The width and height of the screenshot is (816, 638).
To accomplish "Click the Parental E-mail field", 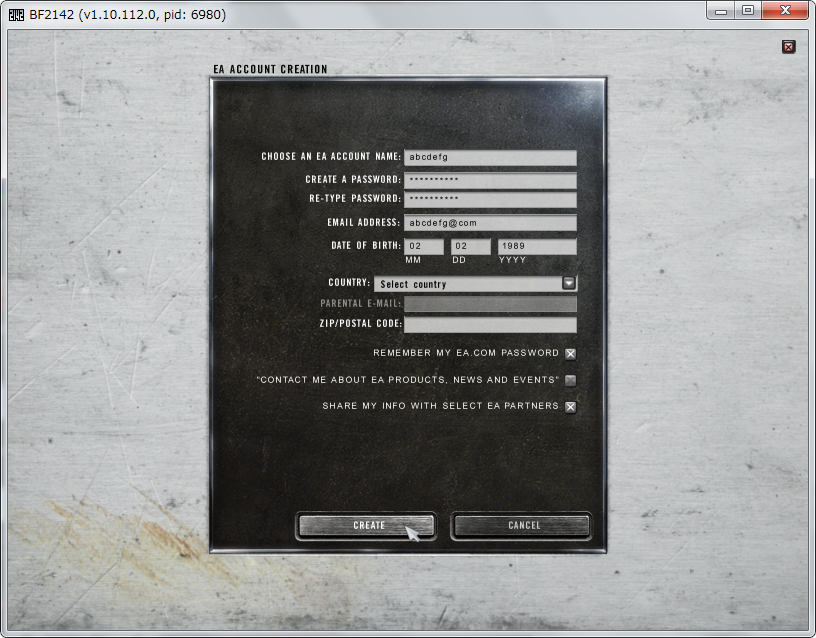I will [x=490, y=303].
